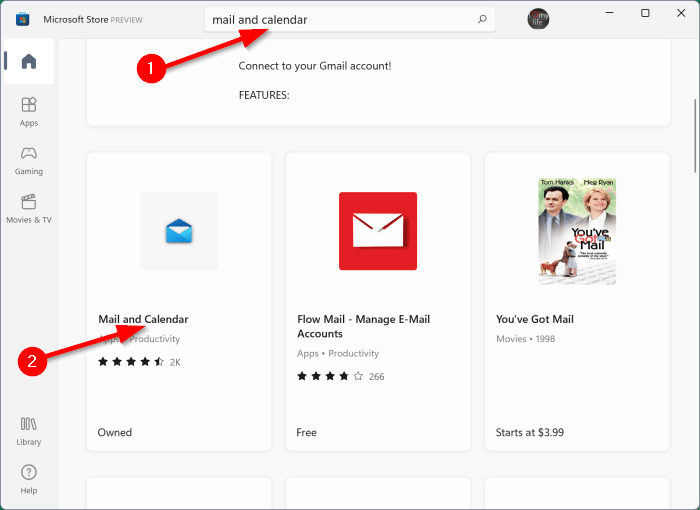Viewport: 700px width, 510px height.
Task: Click the search magnifier icon
Action: [482, 19]
